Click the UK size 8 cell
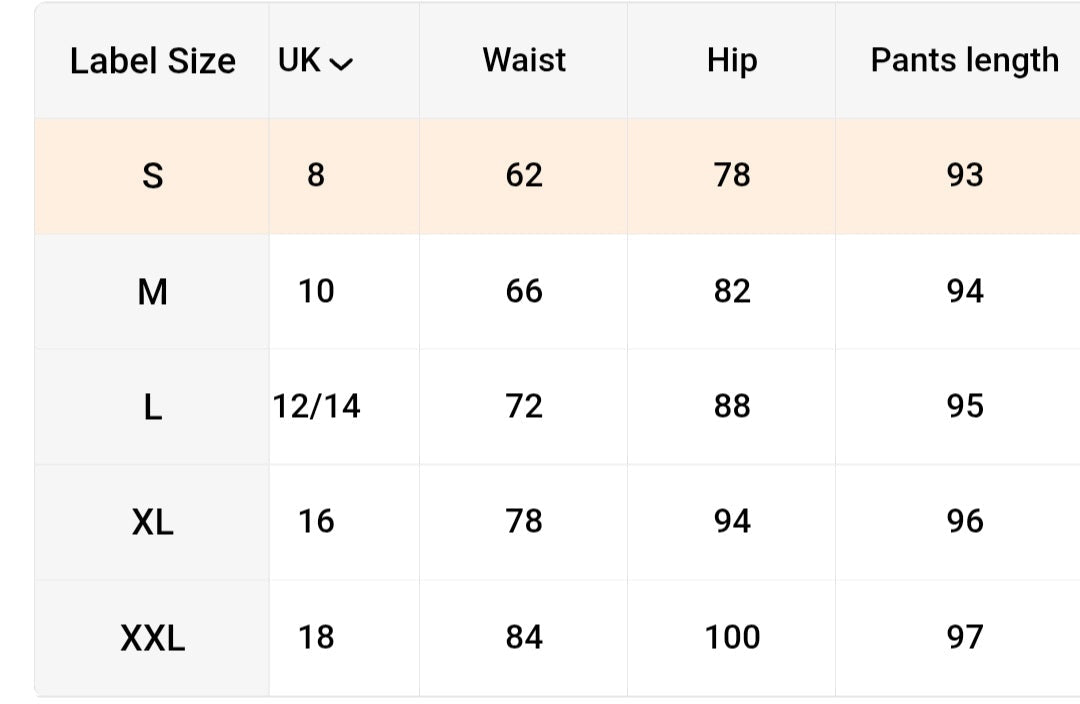Viewport: 1080px width, 704px height. point(316,176)
